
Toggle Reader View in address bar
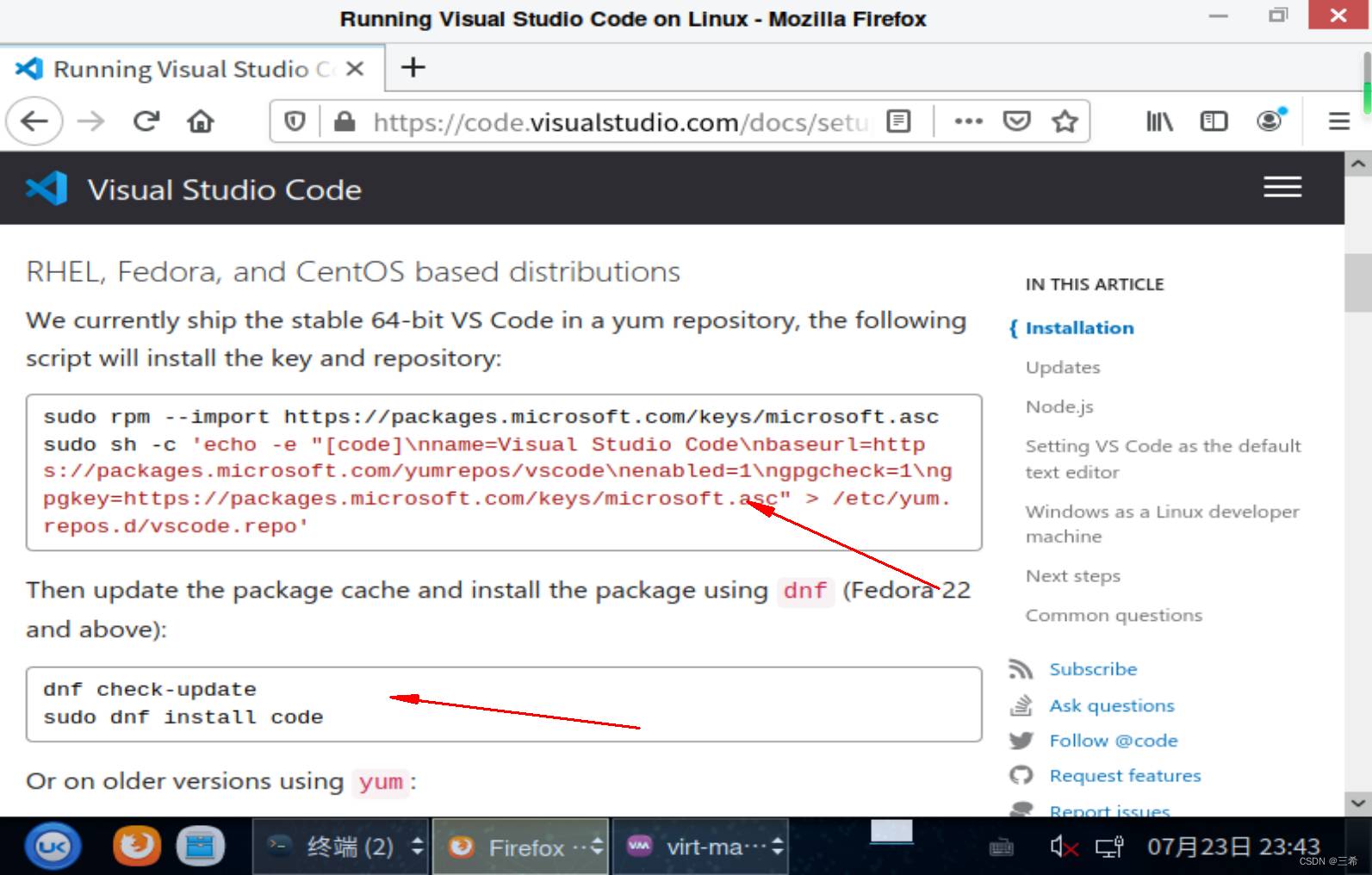tap(898, 121)
